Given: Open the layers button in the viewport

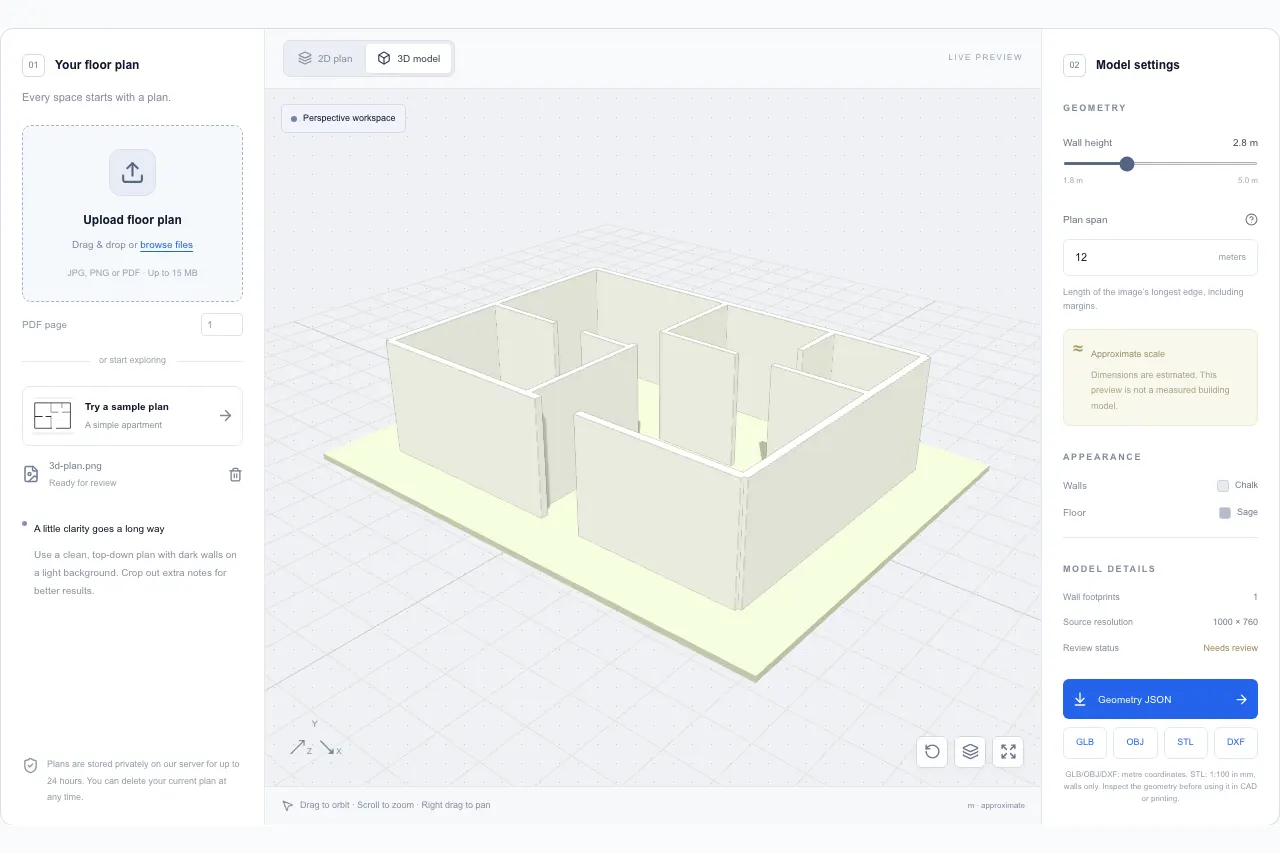Looking at the screenshot, I should [x=970, y=752].
